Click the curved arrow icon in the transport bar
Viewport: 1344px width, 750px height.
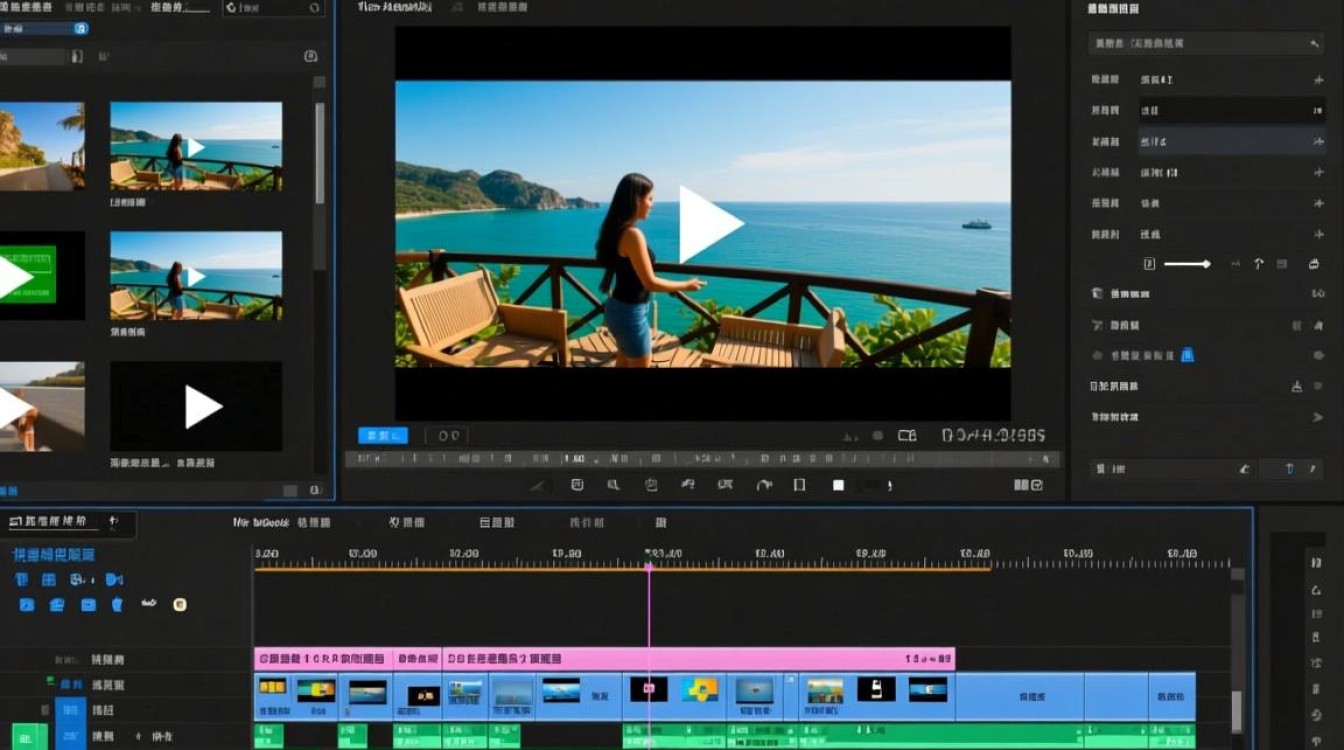[x=764, y=485]
